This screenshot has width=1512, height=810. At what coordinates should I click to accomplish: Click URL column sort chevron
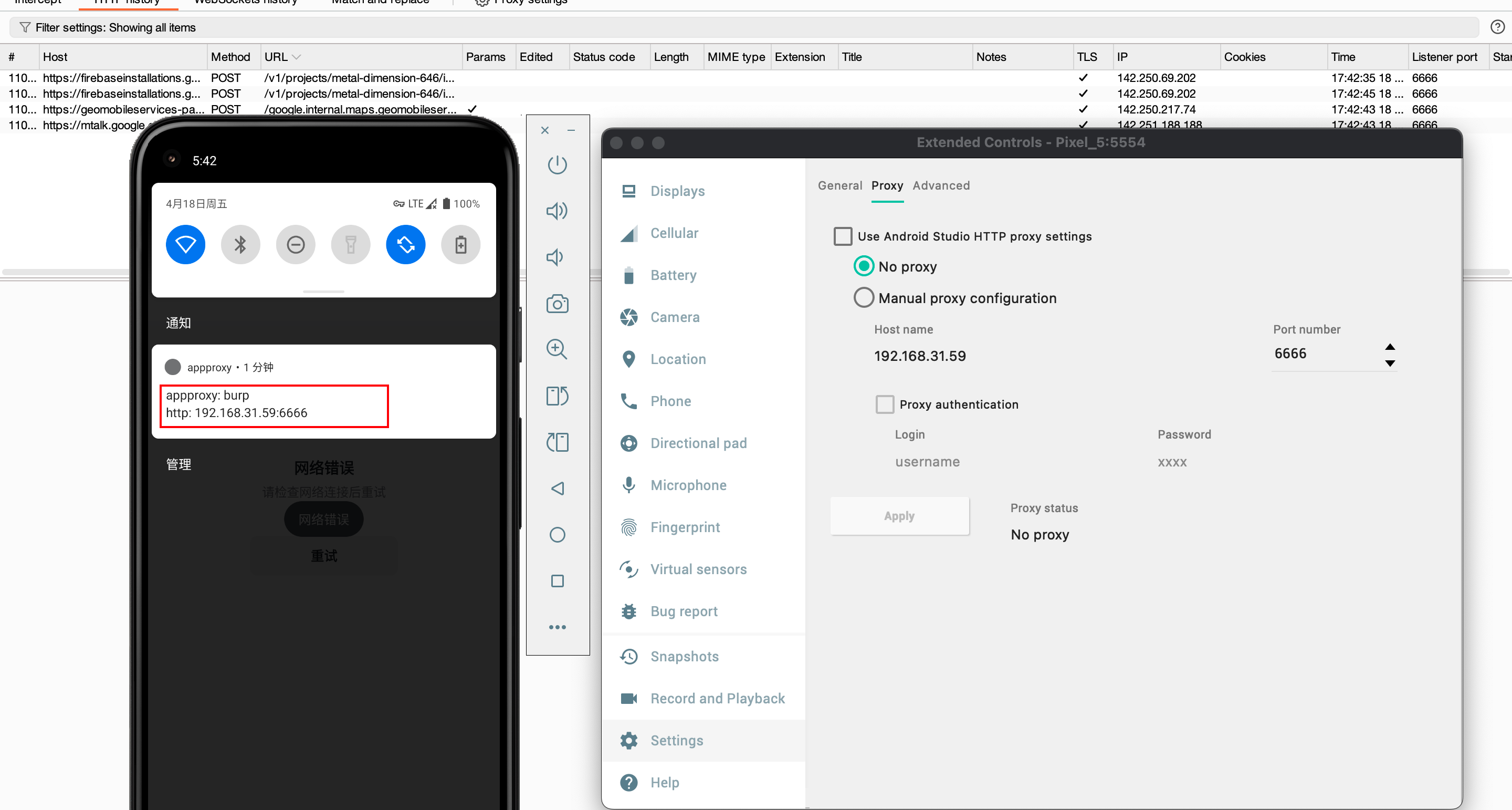[297, 57]
